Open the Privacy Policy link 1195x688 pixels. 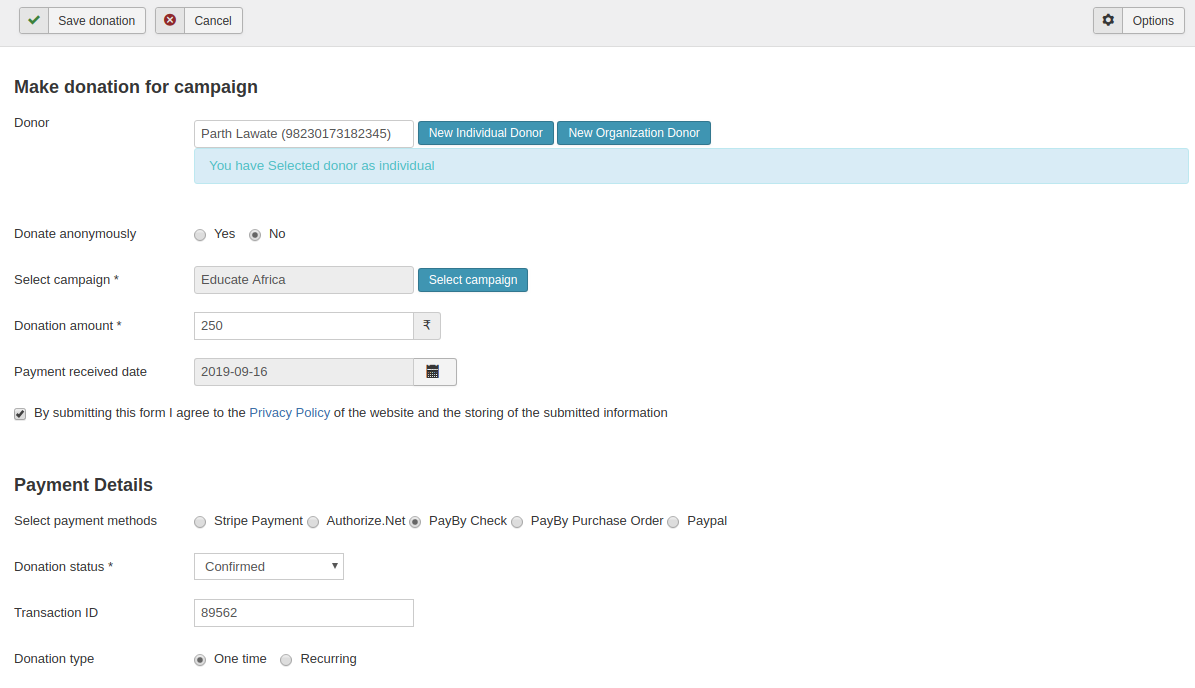click(x=289, y=413)
